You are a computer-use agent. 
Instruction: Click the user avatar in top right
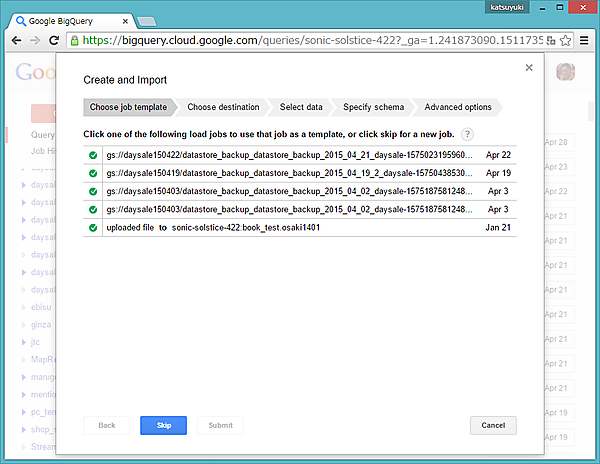tap(568, 75)
